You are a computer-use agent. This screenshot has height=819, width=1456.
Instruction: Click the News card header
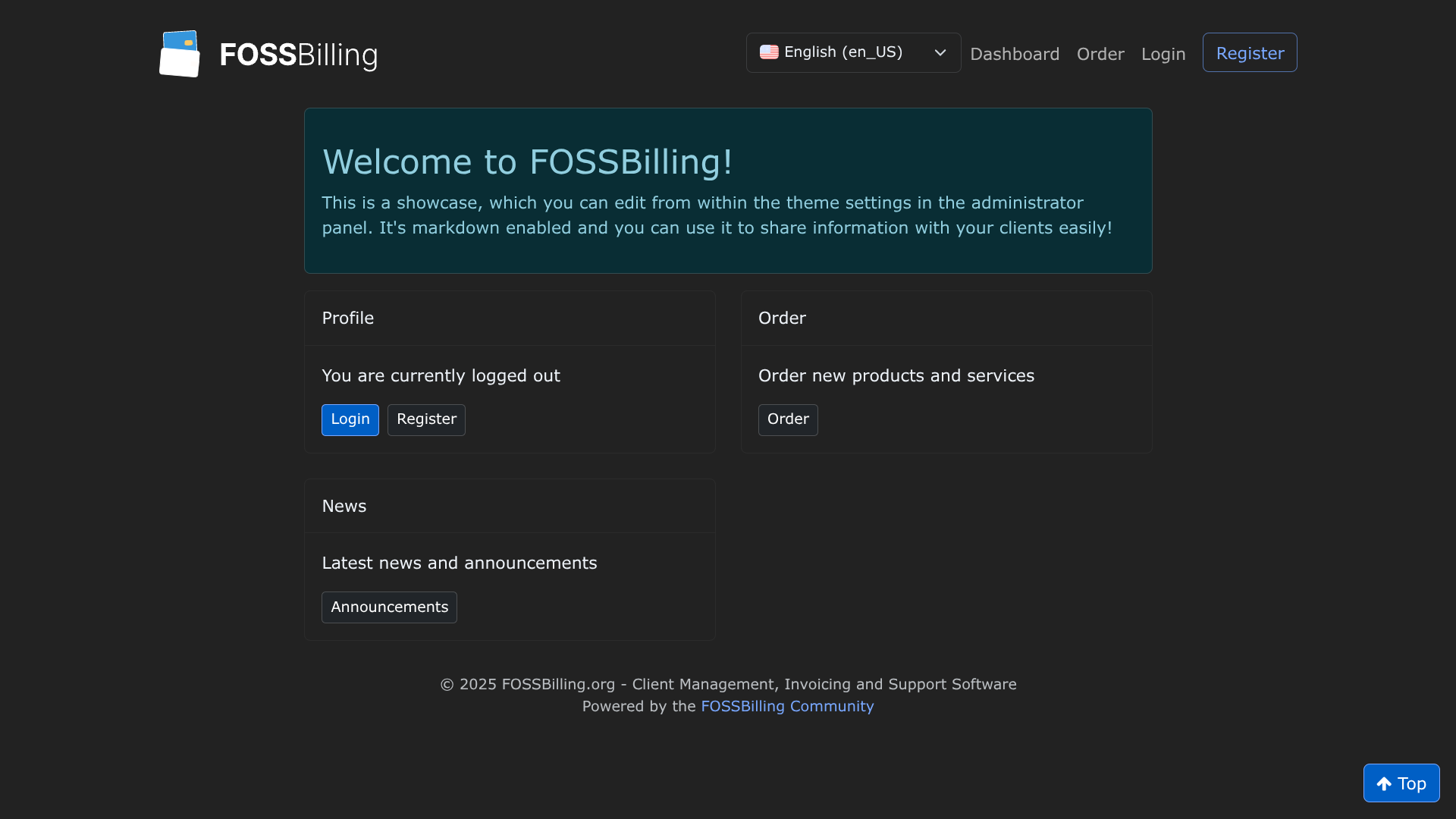[510, 506]
